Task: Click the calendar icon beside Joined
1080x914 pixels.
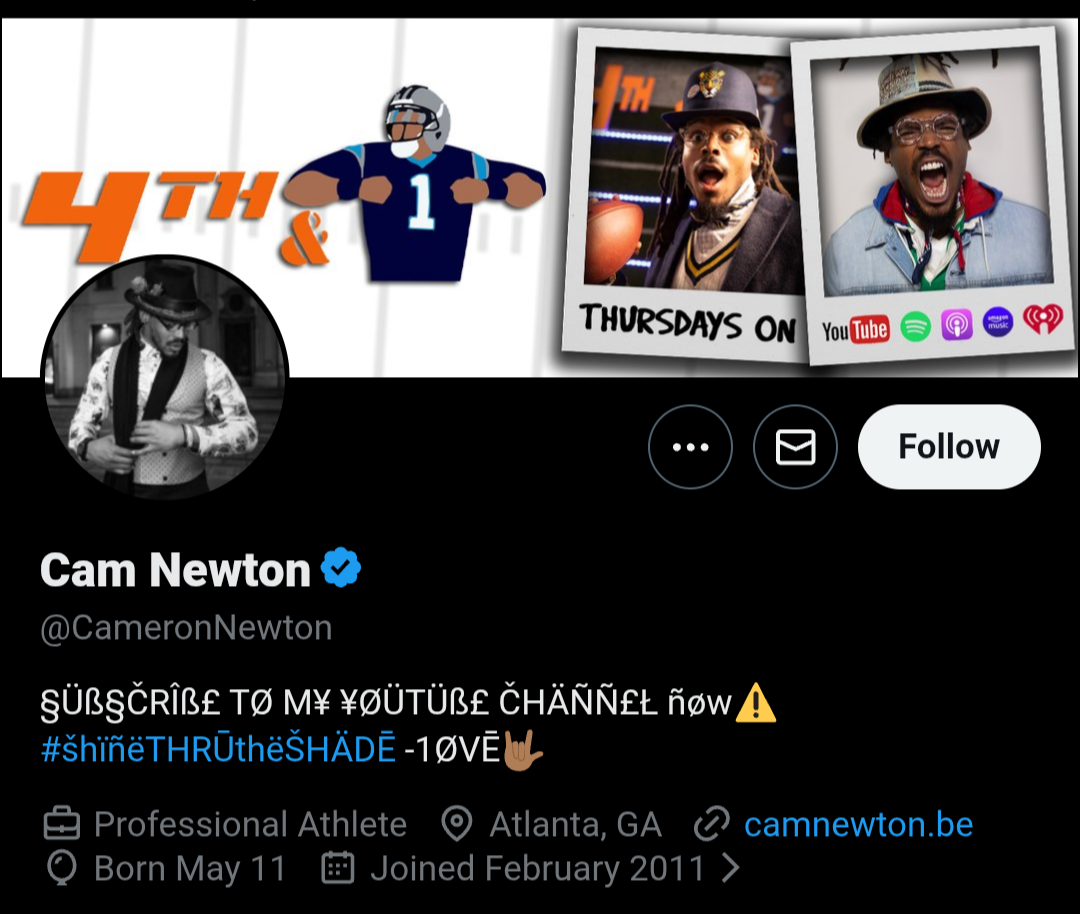Action: pyautogui.click(x=338, y=868)
